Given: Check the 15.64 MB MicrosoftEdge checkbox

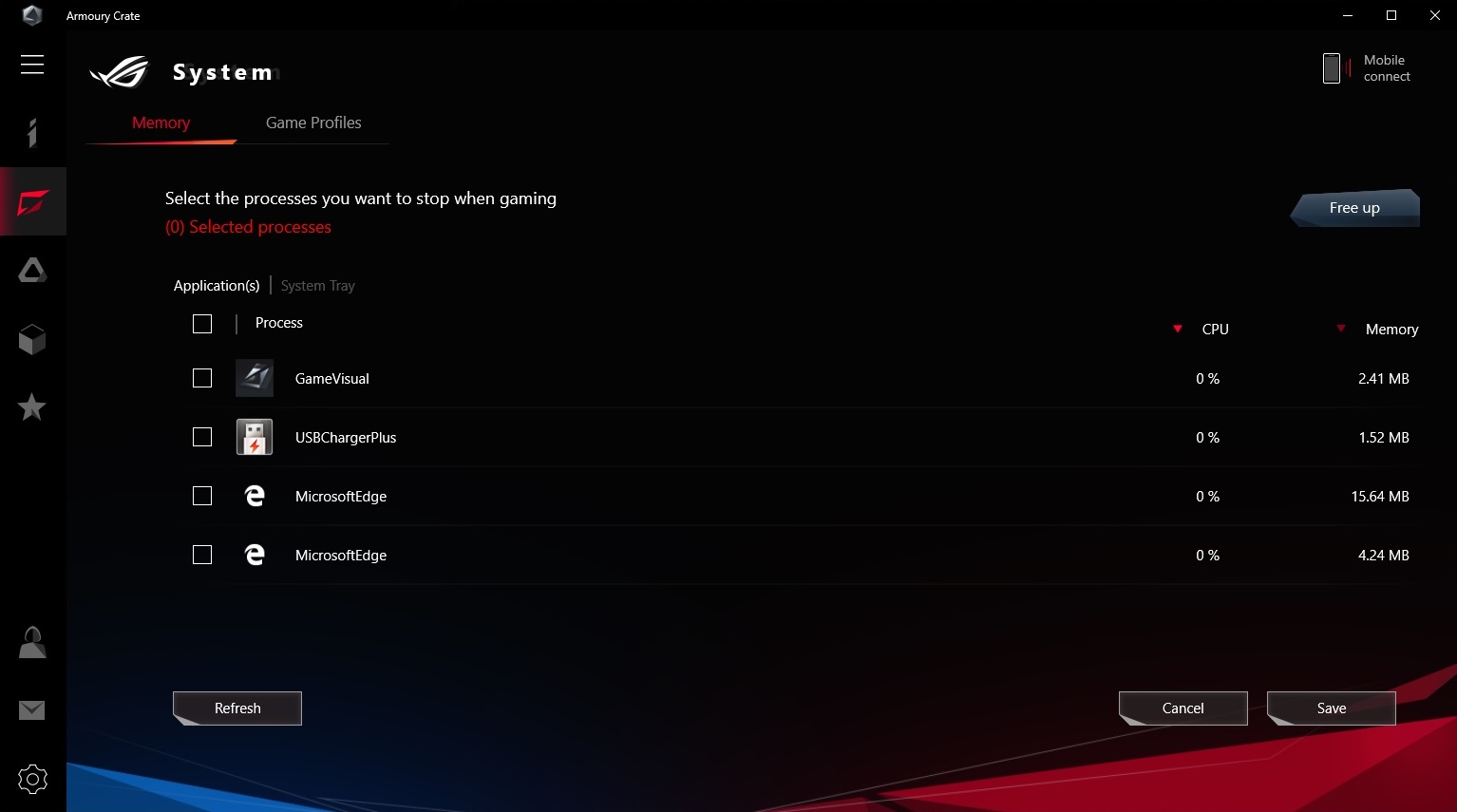Looking at the screenshot, I should click(202, 496).
